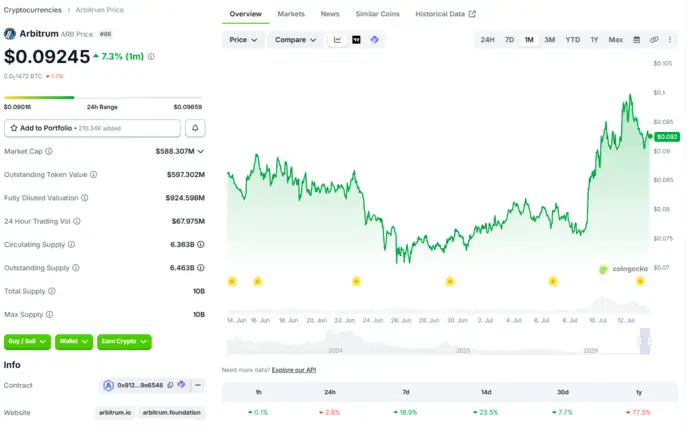The width and height of the screenshot is (687, 428).
Task: Select the line chart view icon
Action: coord(337,40)
